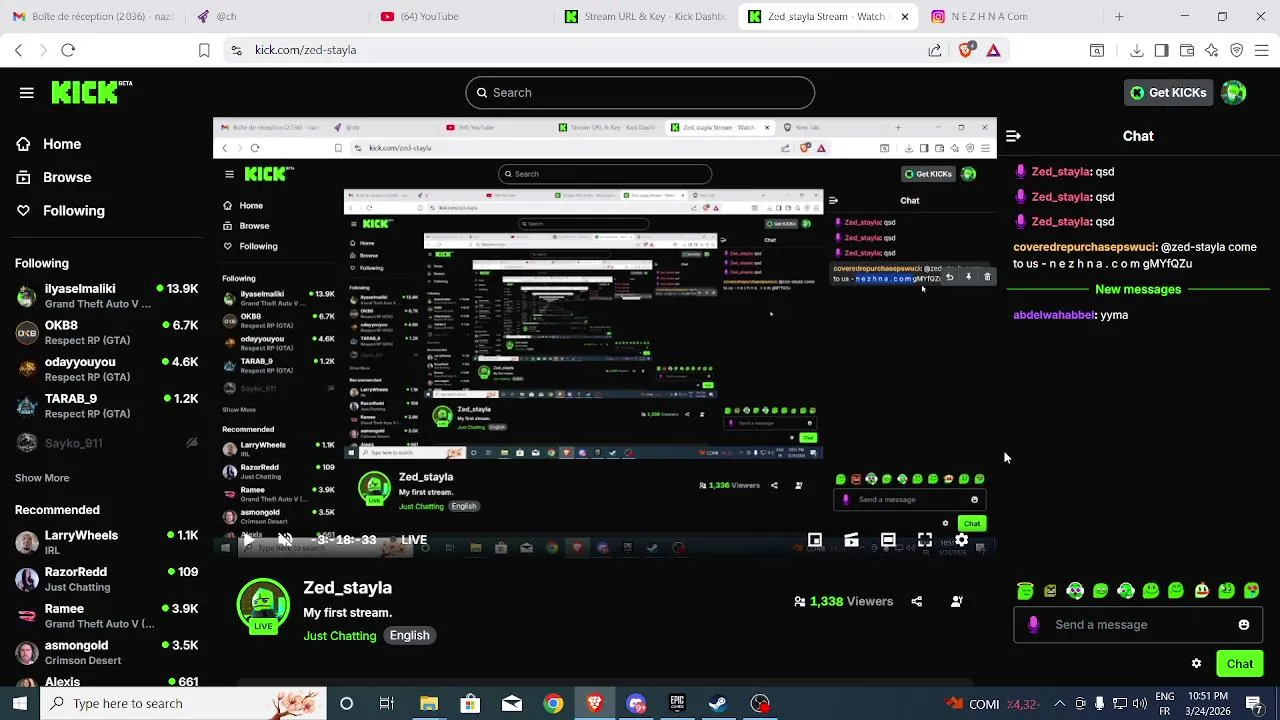Open the user avatar menu
The height and width of the screenshot is (720, 1280).
tap(1234, 93)
